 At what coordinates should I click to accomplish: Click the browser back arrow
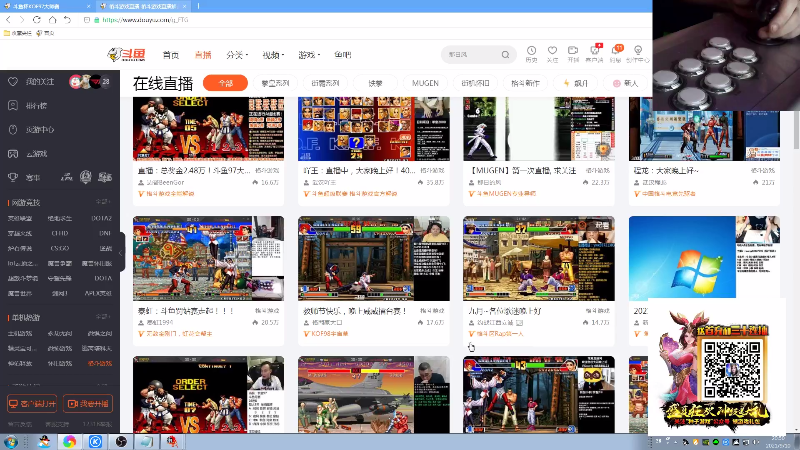(x=8, y=19)
